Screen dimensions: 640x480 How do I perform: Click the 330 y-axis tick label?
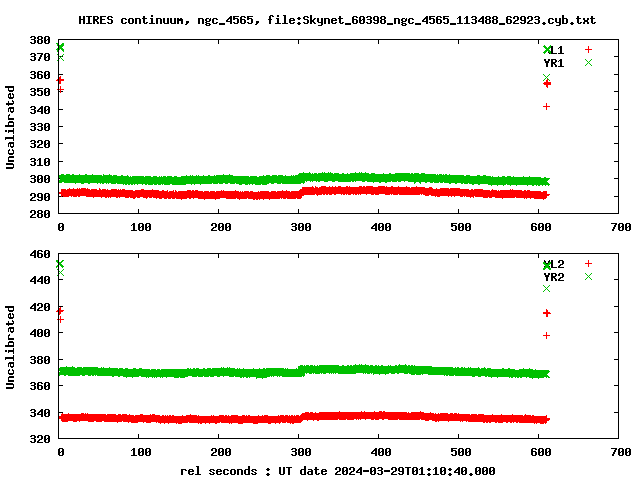pyautogui.click(x=40, y=127)
